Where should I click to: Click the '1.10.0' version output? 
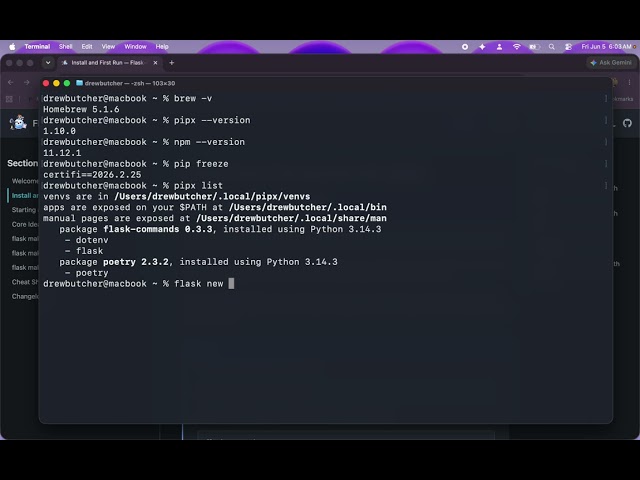pos(59,131)
